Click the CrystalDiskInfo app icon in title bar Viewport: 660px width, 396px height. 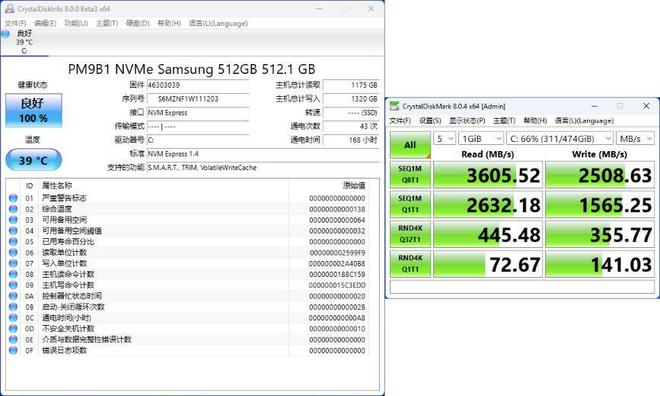point(9,8)
